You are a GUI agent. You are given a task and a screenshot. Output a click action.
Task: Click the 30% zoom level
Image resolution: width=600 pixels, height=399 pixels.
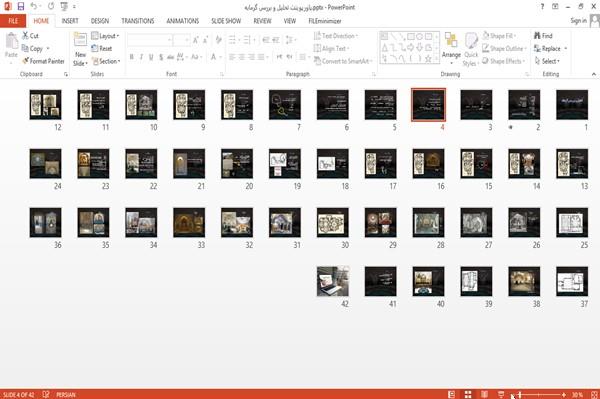577,394
